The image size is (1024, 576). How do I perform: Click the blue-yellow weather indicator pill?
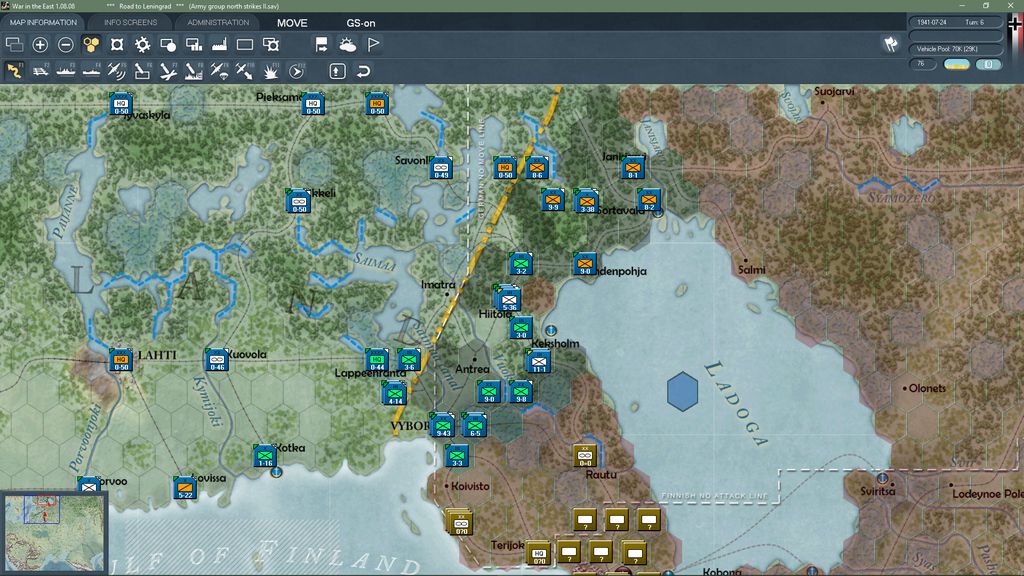[957, 64]
